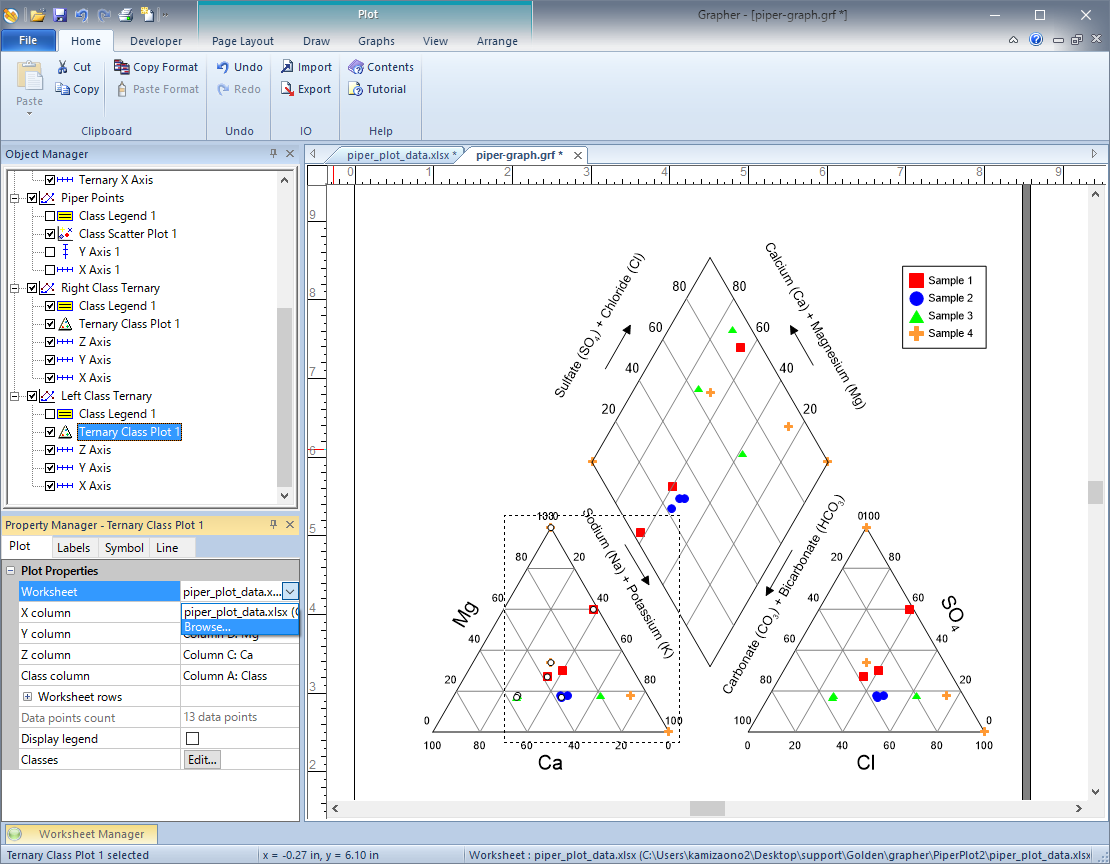Enable Class Legend 1 under Left Class Ternary
The height and width of the screenshot is (864, 1110).
[x=50, y=414]
